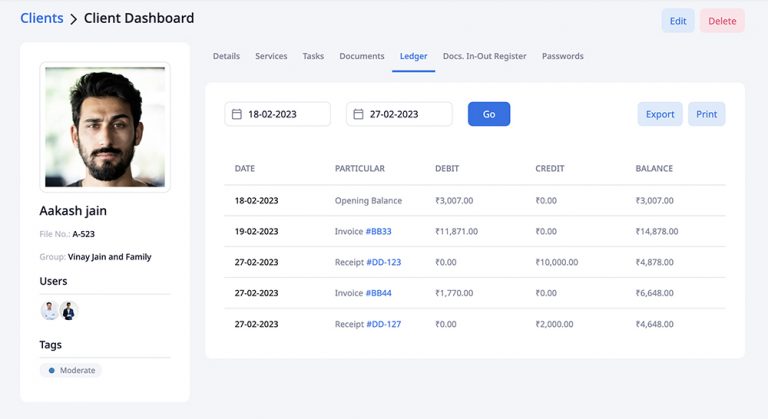The width and height of the screenshot is (768, 419).
Task: Click Aakash Jain's profile photo
Action: coord(105,127)
